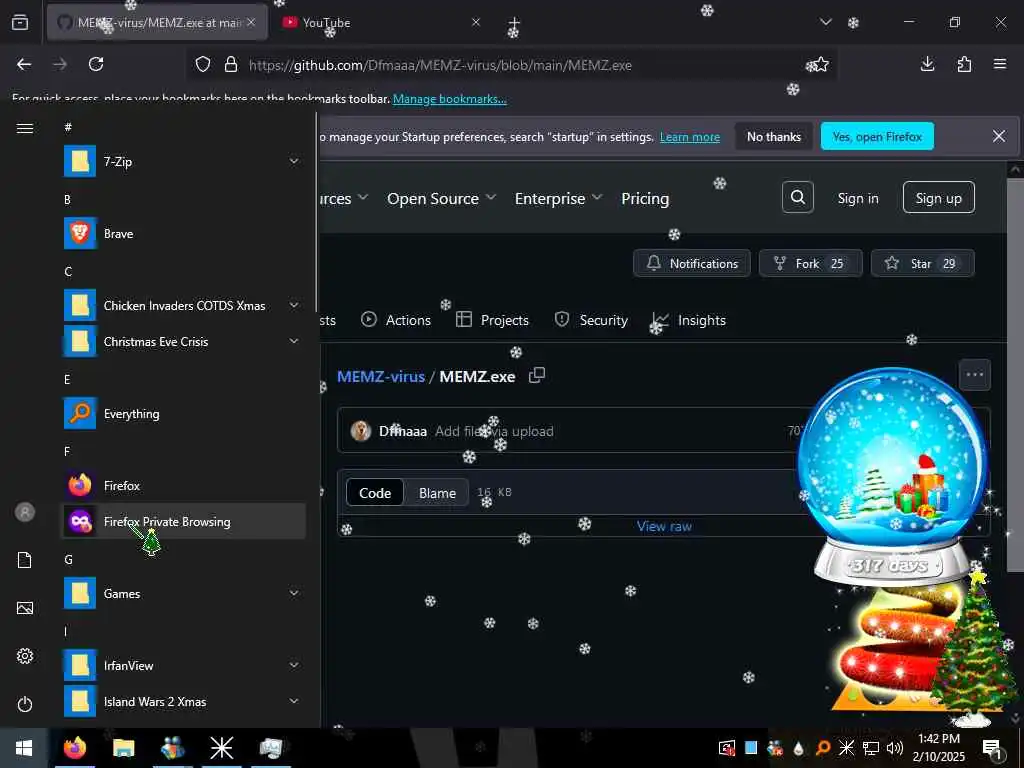Screen dimensions: 1024x768
Task: Click the Sign up button
Action: (x=938, y=198)
